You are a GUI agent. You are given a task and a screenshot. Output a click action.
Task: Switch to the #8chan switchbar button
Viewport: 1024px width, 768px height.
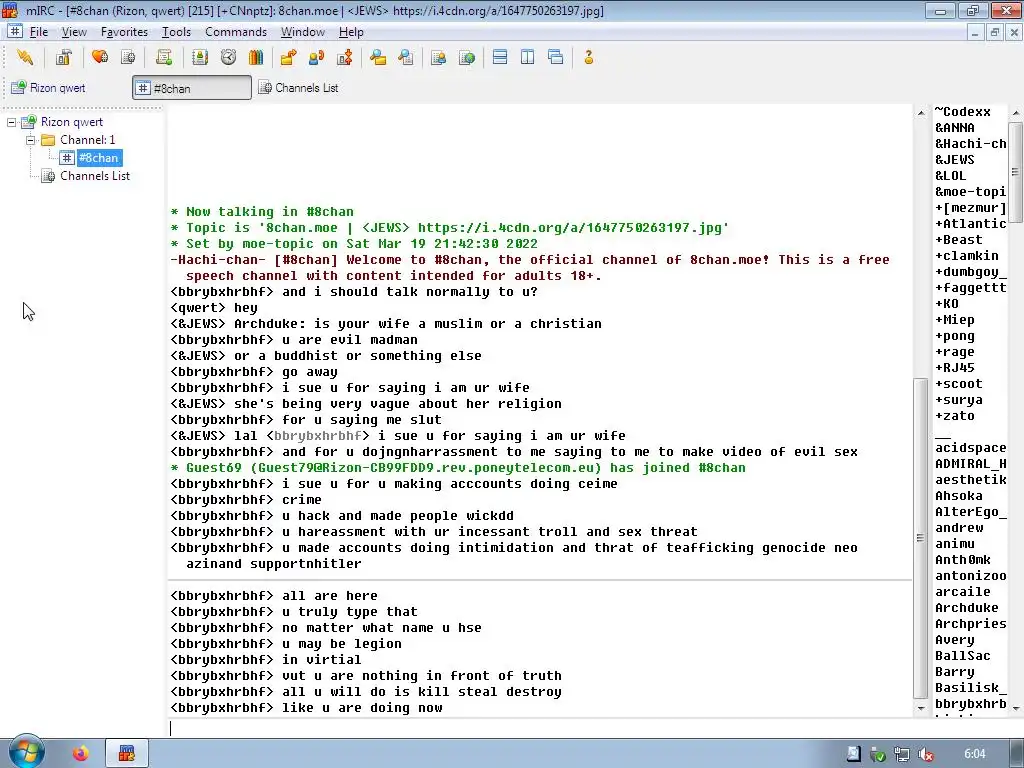(192, 88)
